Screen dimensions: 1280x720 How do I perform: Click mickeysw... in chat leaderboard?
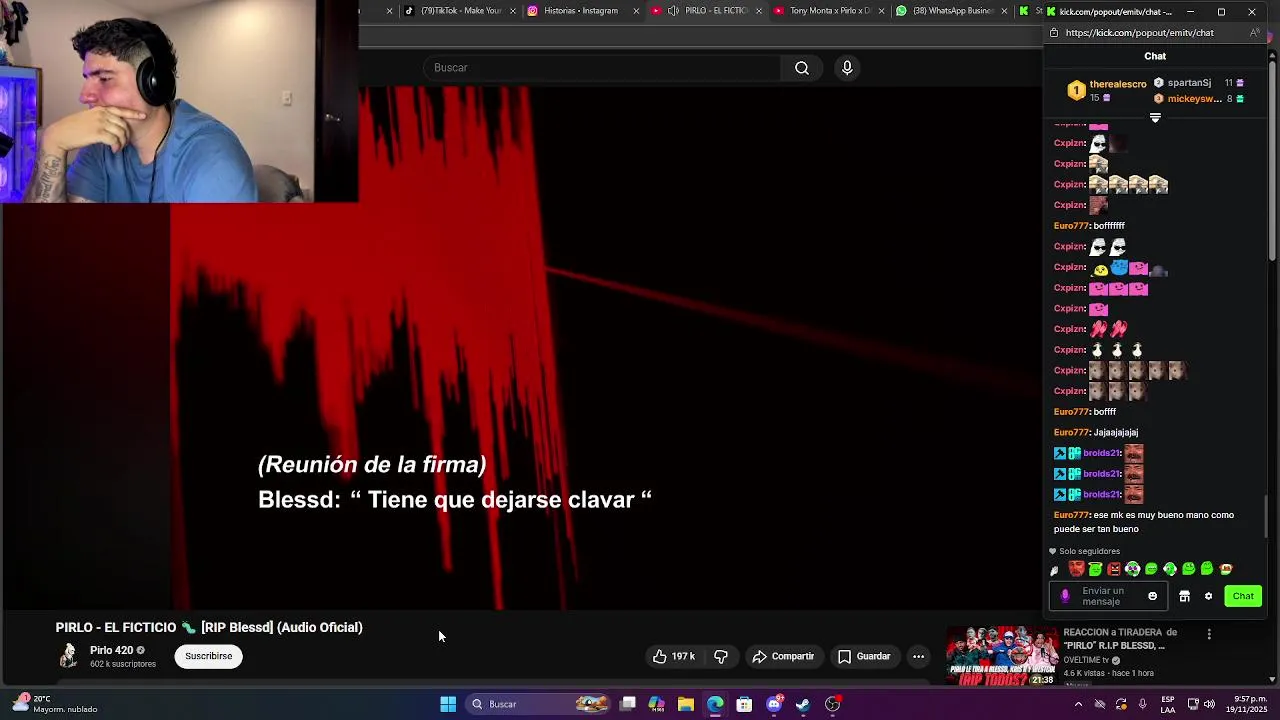coord(1194,99)
